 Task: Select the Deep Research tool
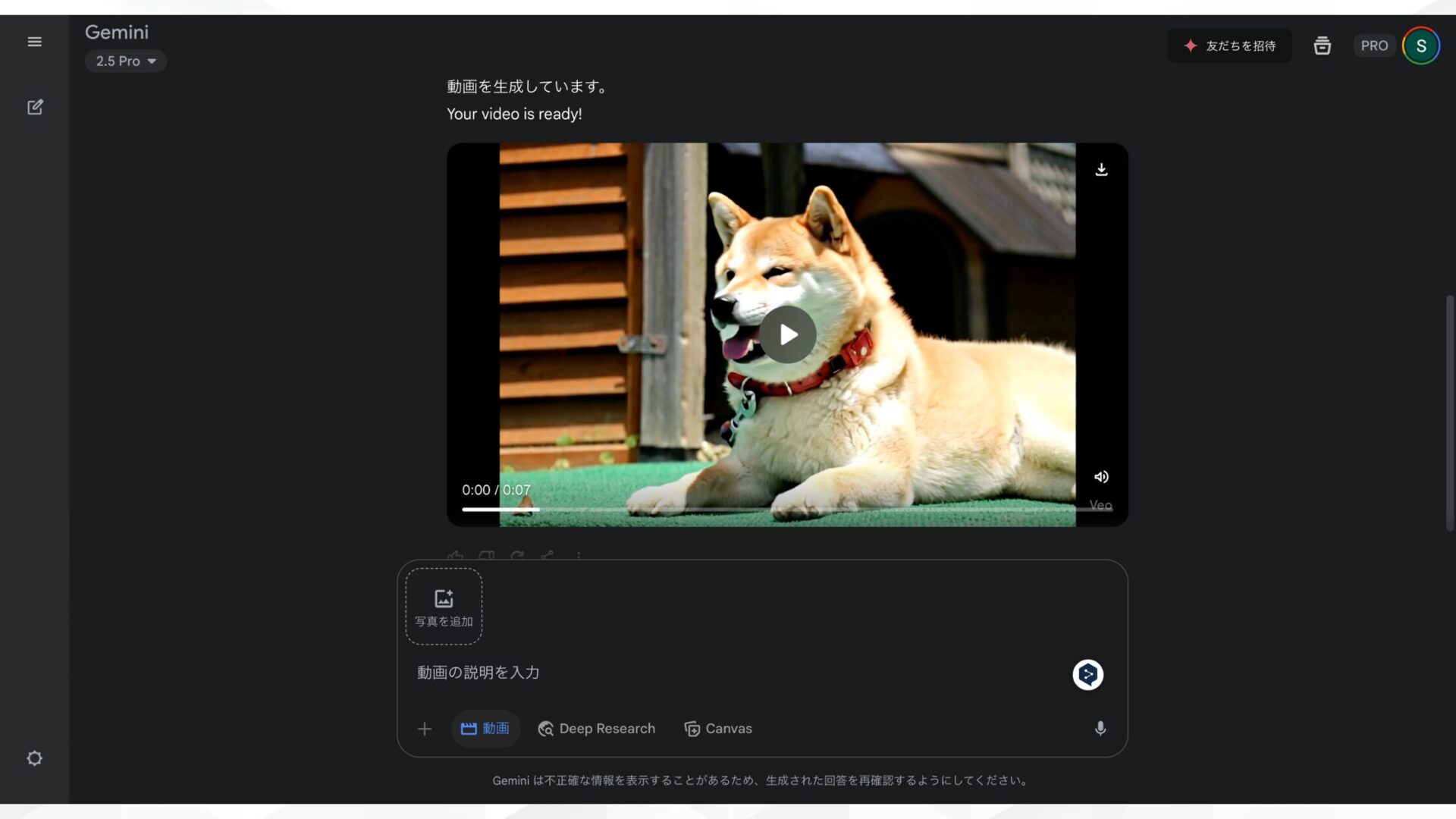click(596, 728)
